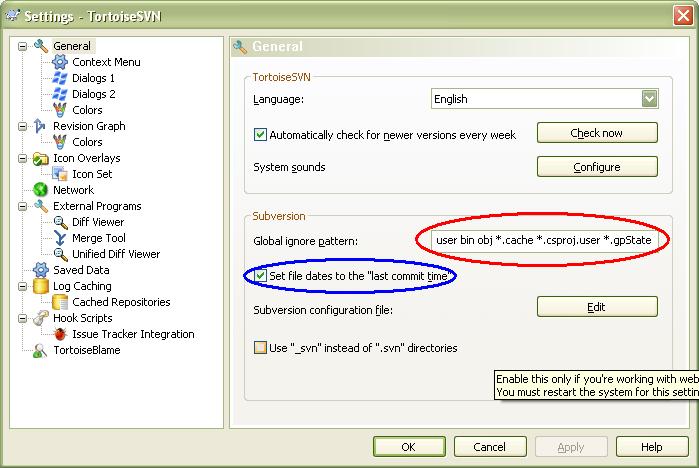Collapse the Revision Graph tree node
Viewport: 699px width, 468px height.
pyautogui.click(x=22, y=127)
